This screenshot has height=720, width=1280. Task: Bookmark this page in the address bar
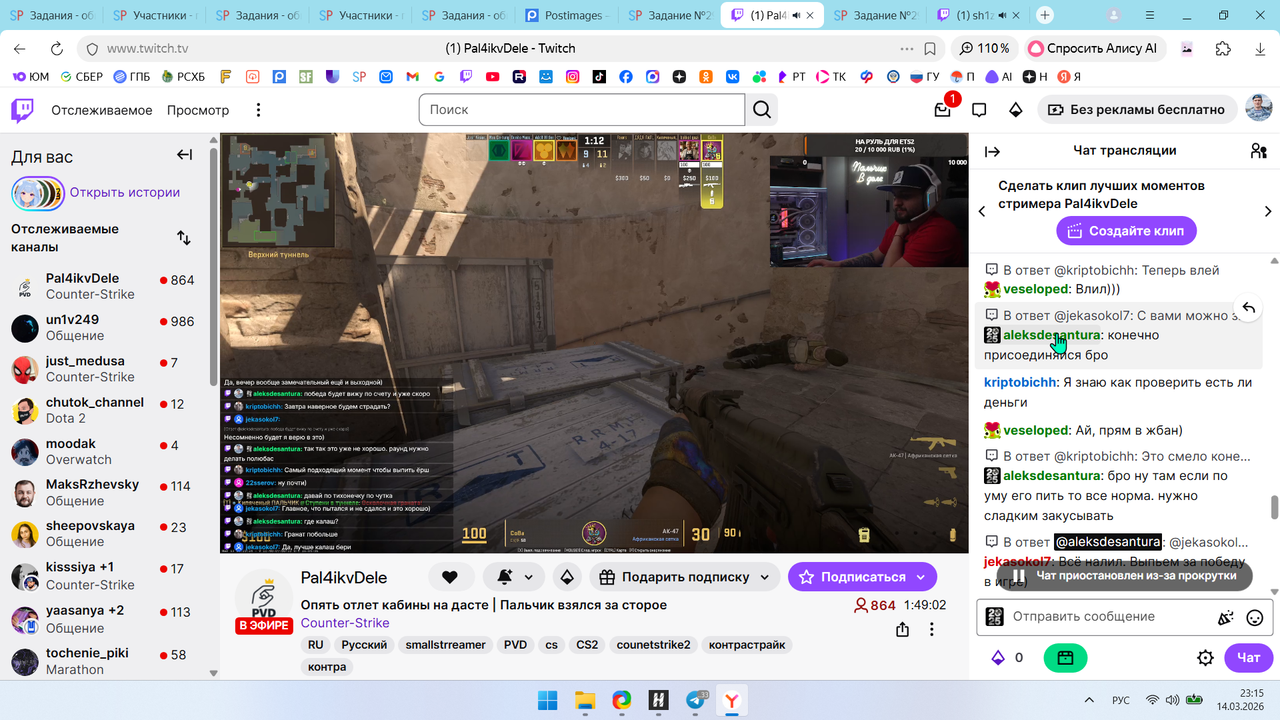(930, 48)
